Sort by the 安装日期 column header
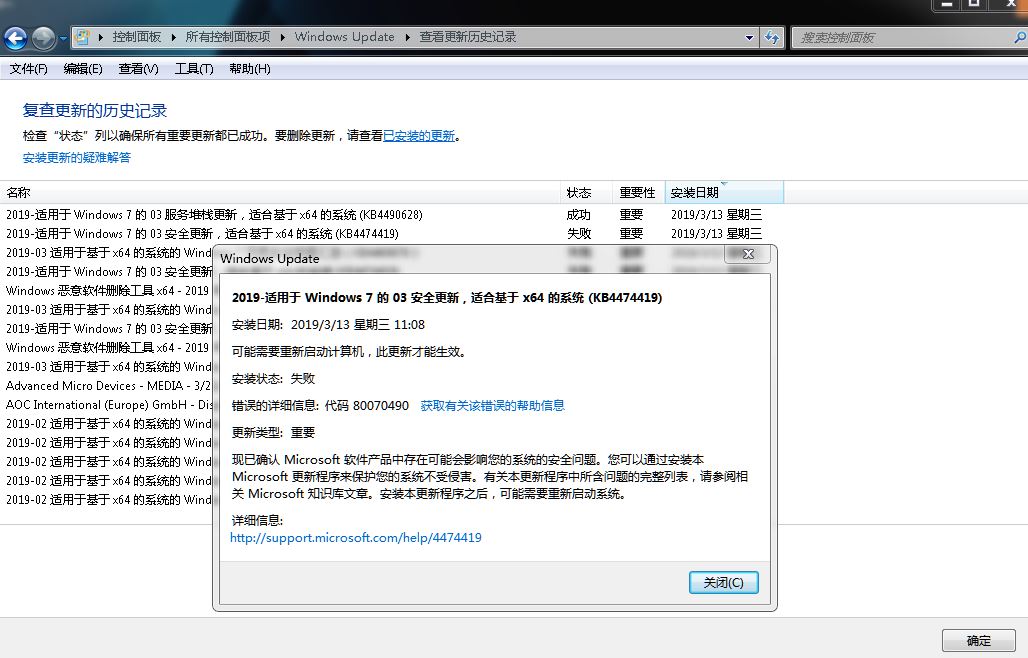The width and height of the screenshot is (1028, 658). pos(724,193)
